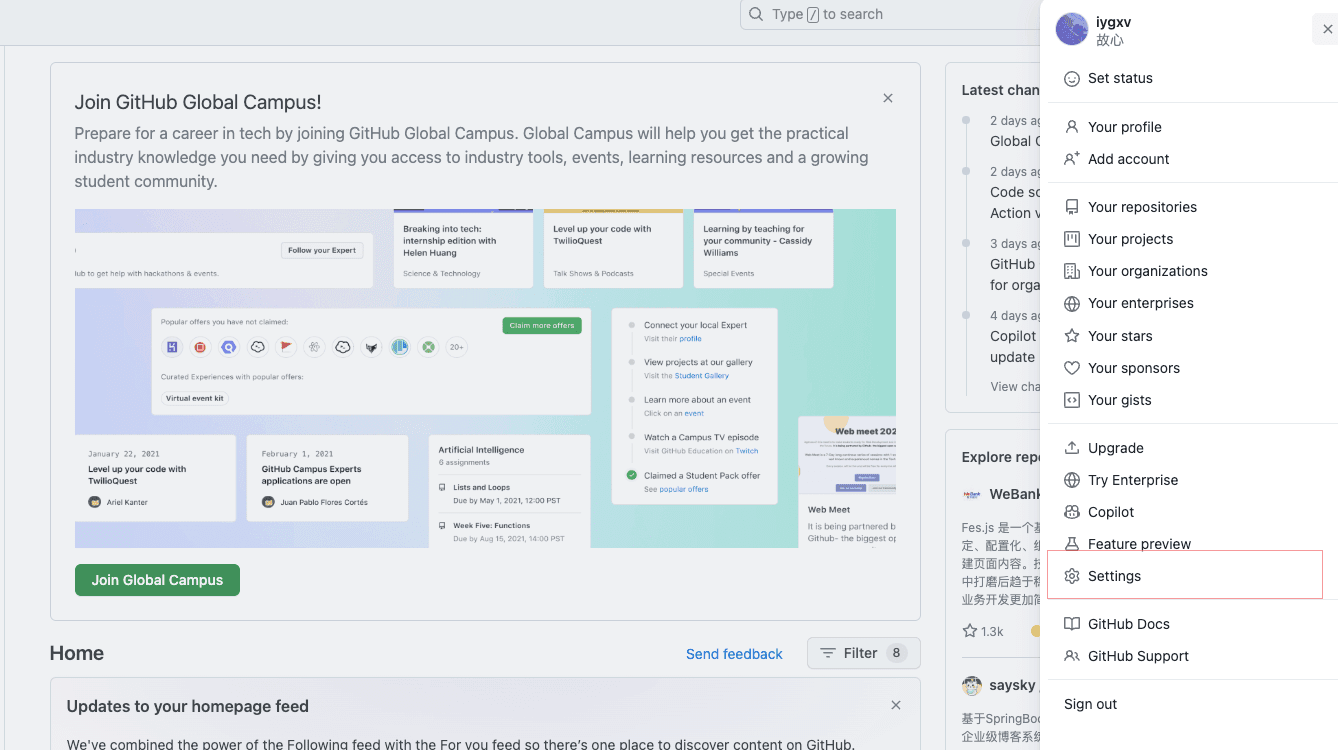The image size is (1338, 750).
Task: Click the gists code icon
Action: 1072,400
